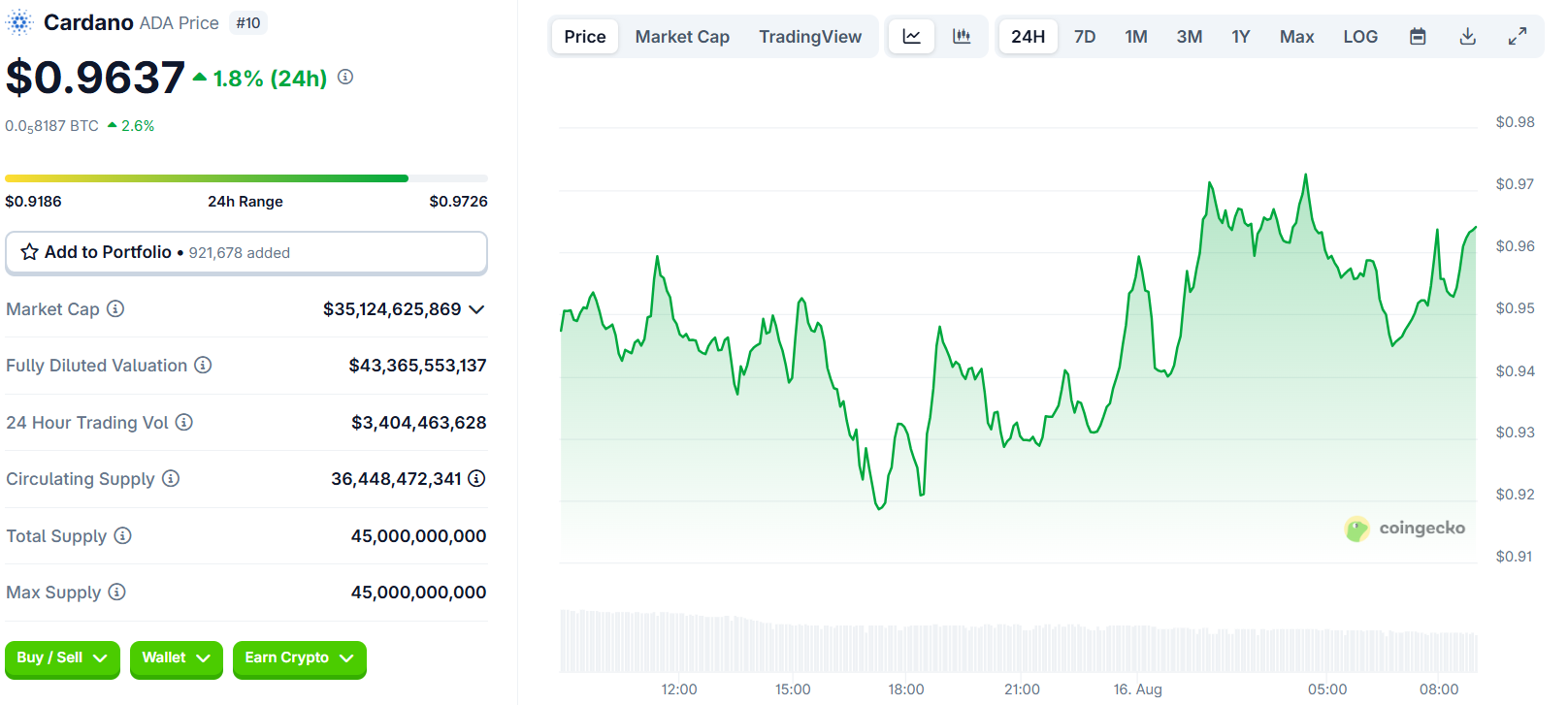The image size is (1568, 705).
Task: Switch to line chart view icon
Action: pyautogui.click(x=912, y=37)
